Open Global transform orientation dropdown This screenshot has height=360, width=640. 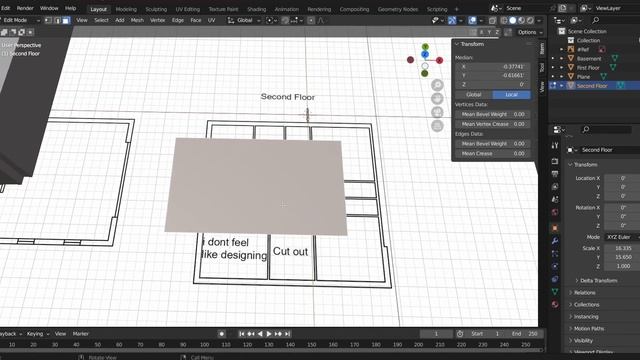click(244, 20)
